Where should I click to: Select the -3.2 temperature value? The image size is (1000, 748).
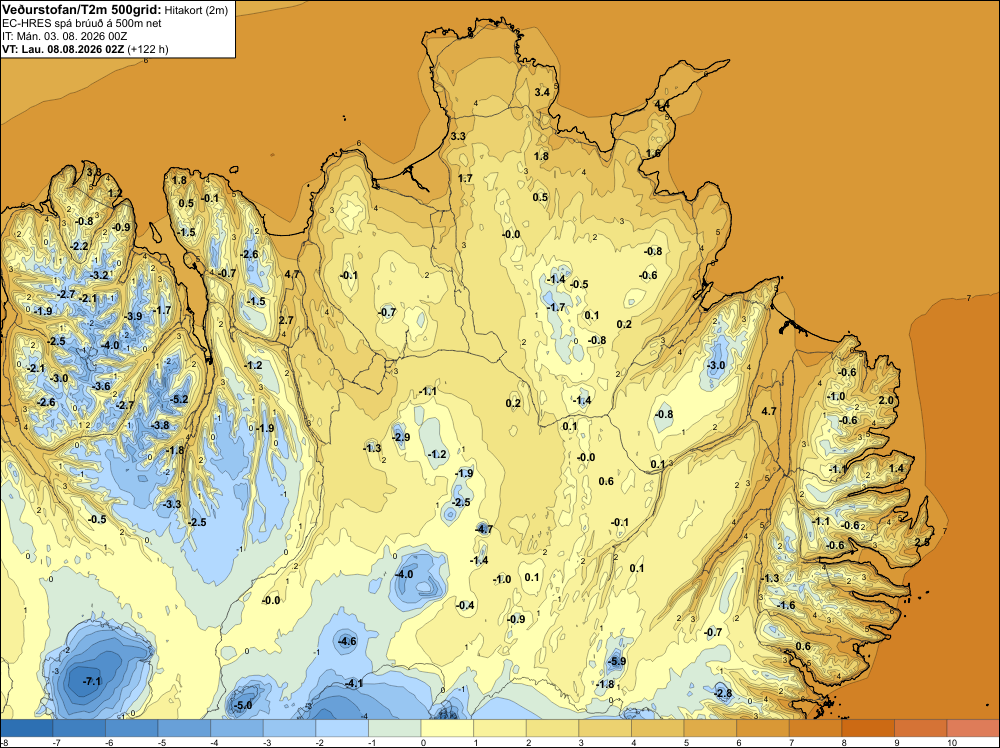(99, 275)
